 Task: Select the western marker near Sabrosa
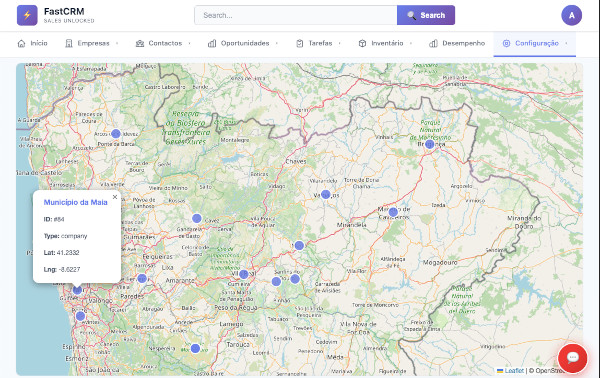pos(276,282)
